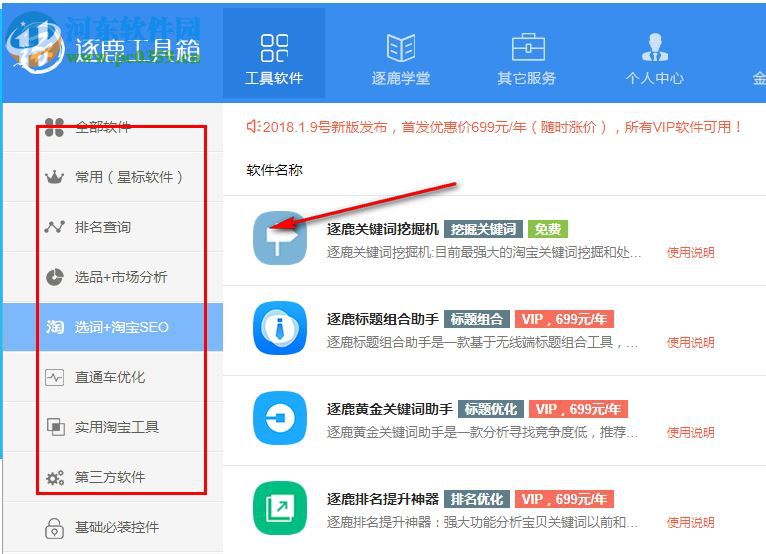
Task: Launch the 逐鹿关键词挖掘机 signpost icon
Action: [280, 238]
